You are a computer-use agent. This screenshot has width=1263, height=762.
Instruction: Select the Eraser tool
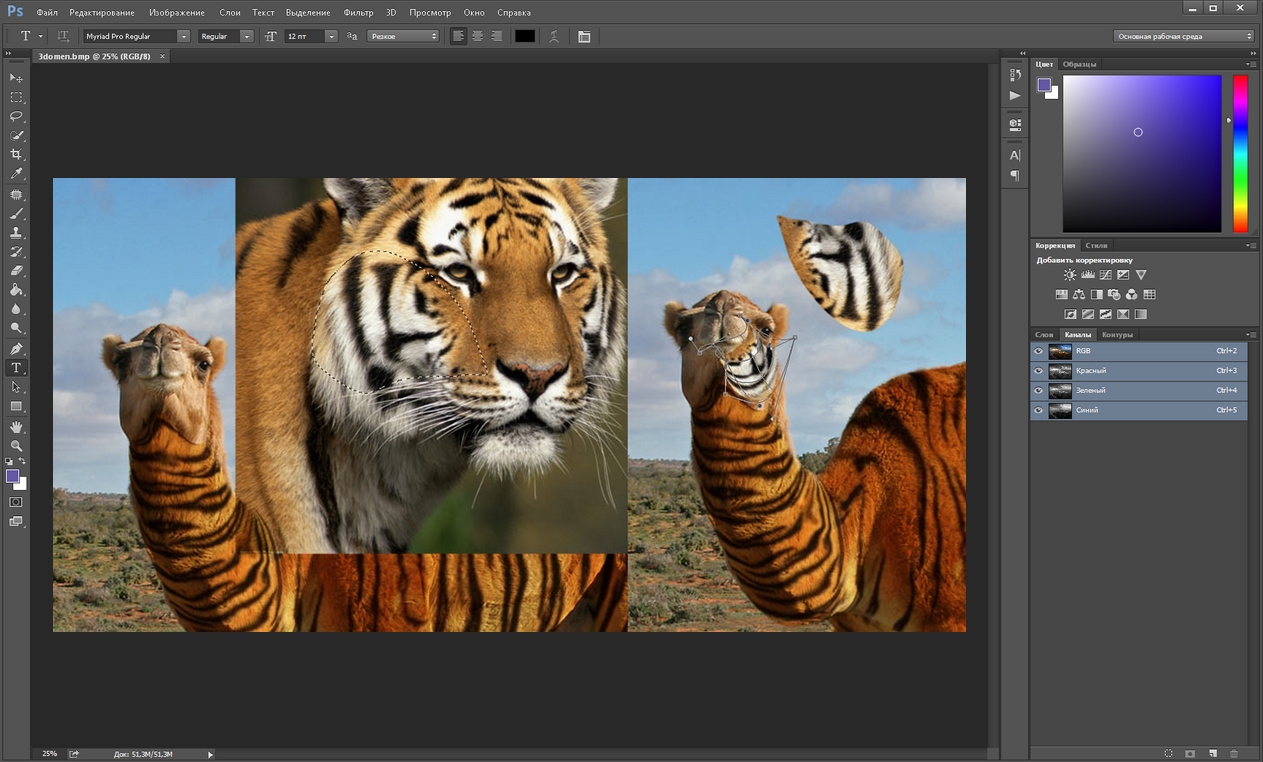16,270
